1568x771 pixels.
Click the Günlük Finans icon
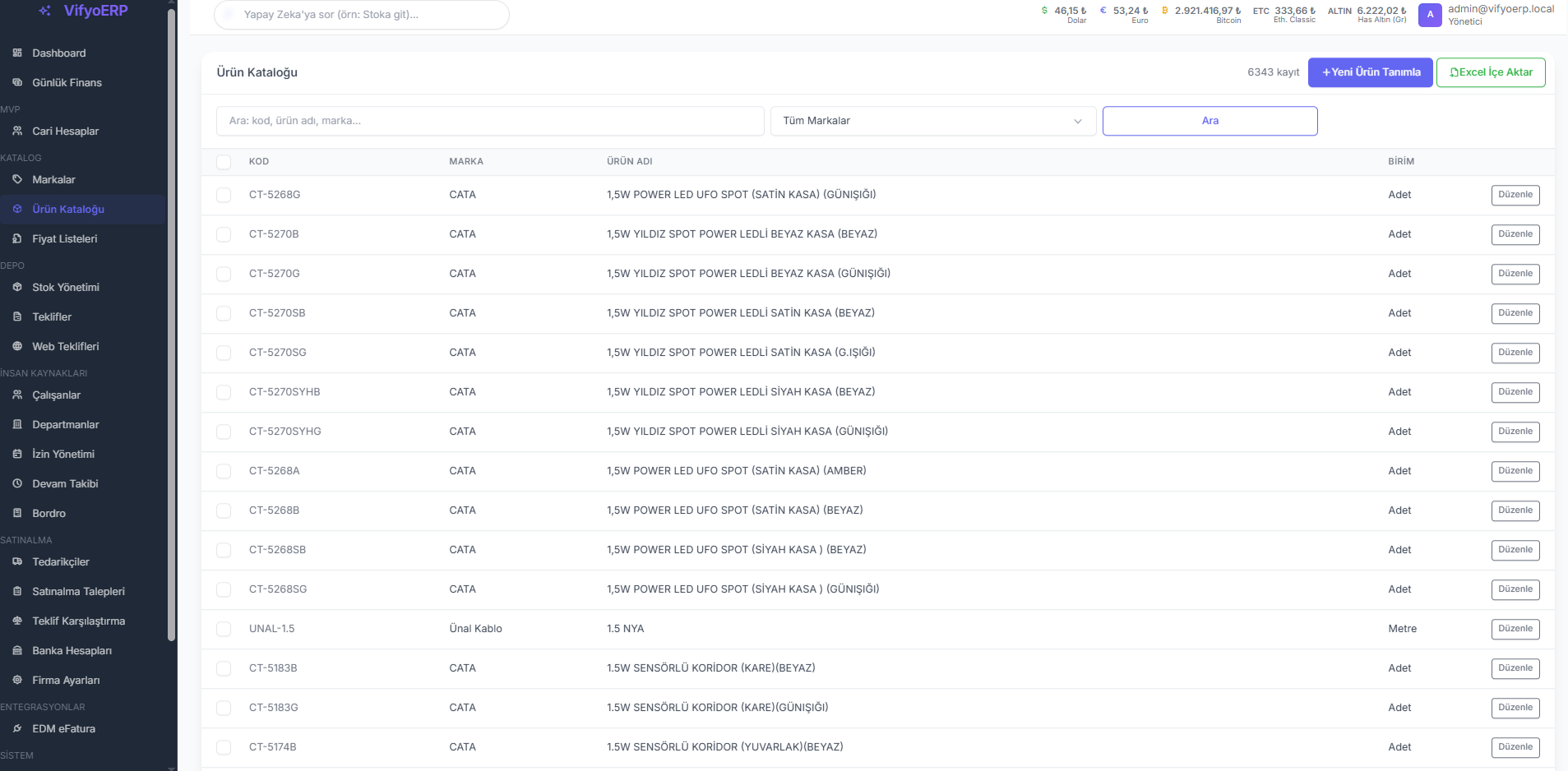17,82
